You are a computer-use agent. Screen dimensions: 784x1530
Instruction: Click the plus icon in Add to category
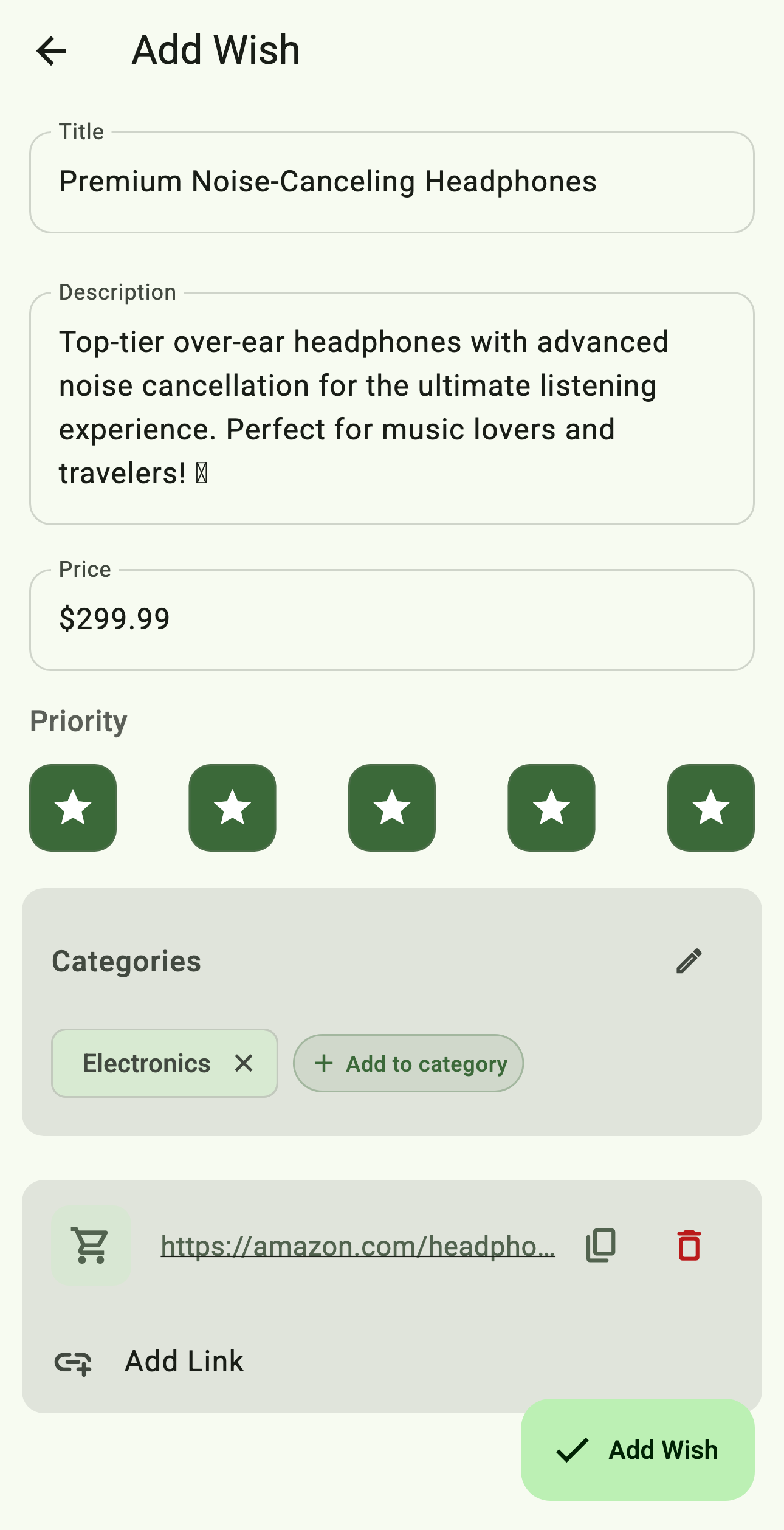click(324, 1063)
